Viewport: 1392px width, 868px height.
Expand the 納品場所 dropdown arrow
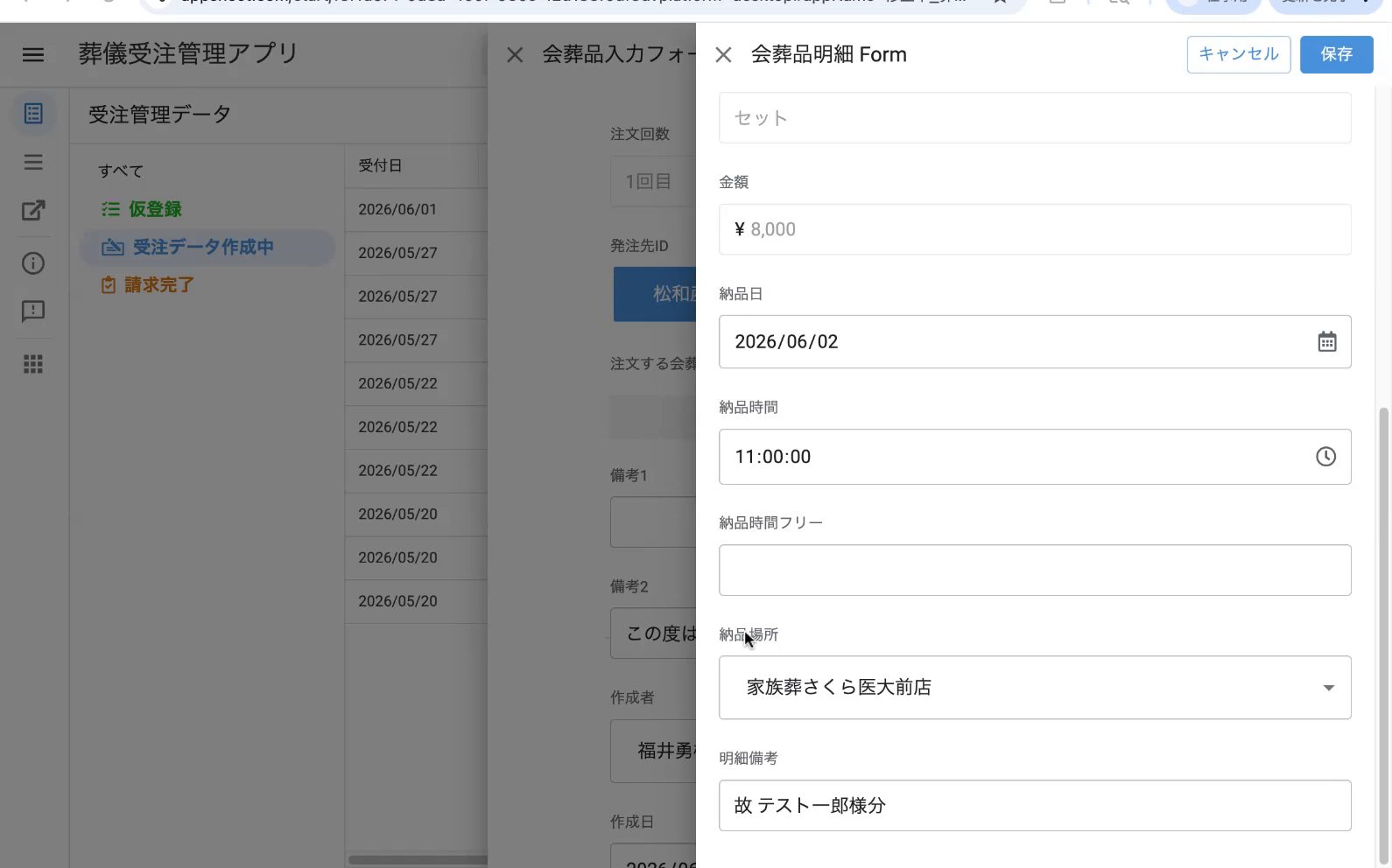[x=1328, y=688]
